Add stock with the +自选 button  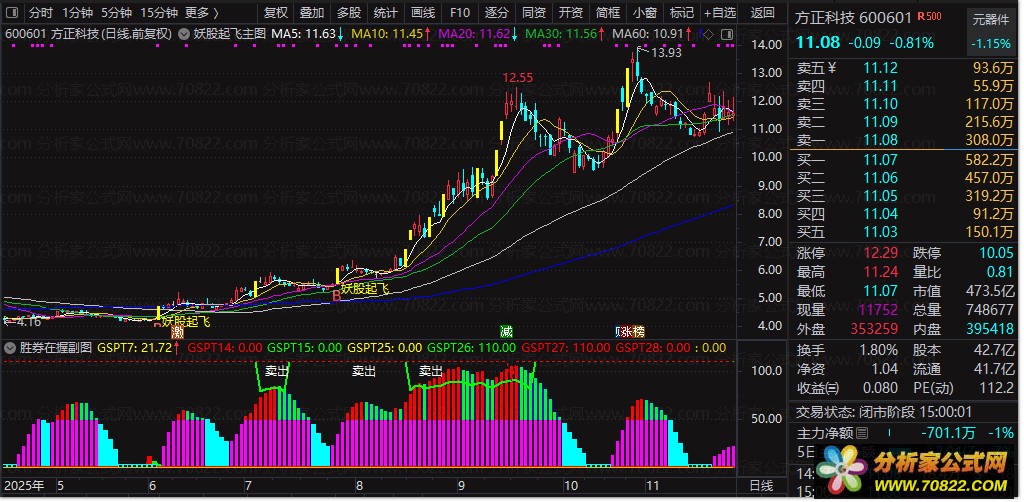click(720, 12)
